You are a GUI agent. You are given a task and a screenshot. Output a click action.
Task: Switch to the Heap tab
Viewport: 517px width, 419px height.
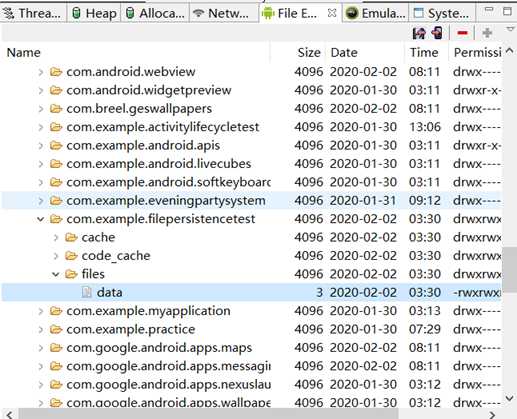(95, 13)
